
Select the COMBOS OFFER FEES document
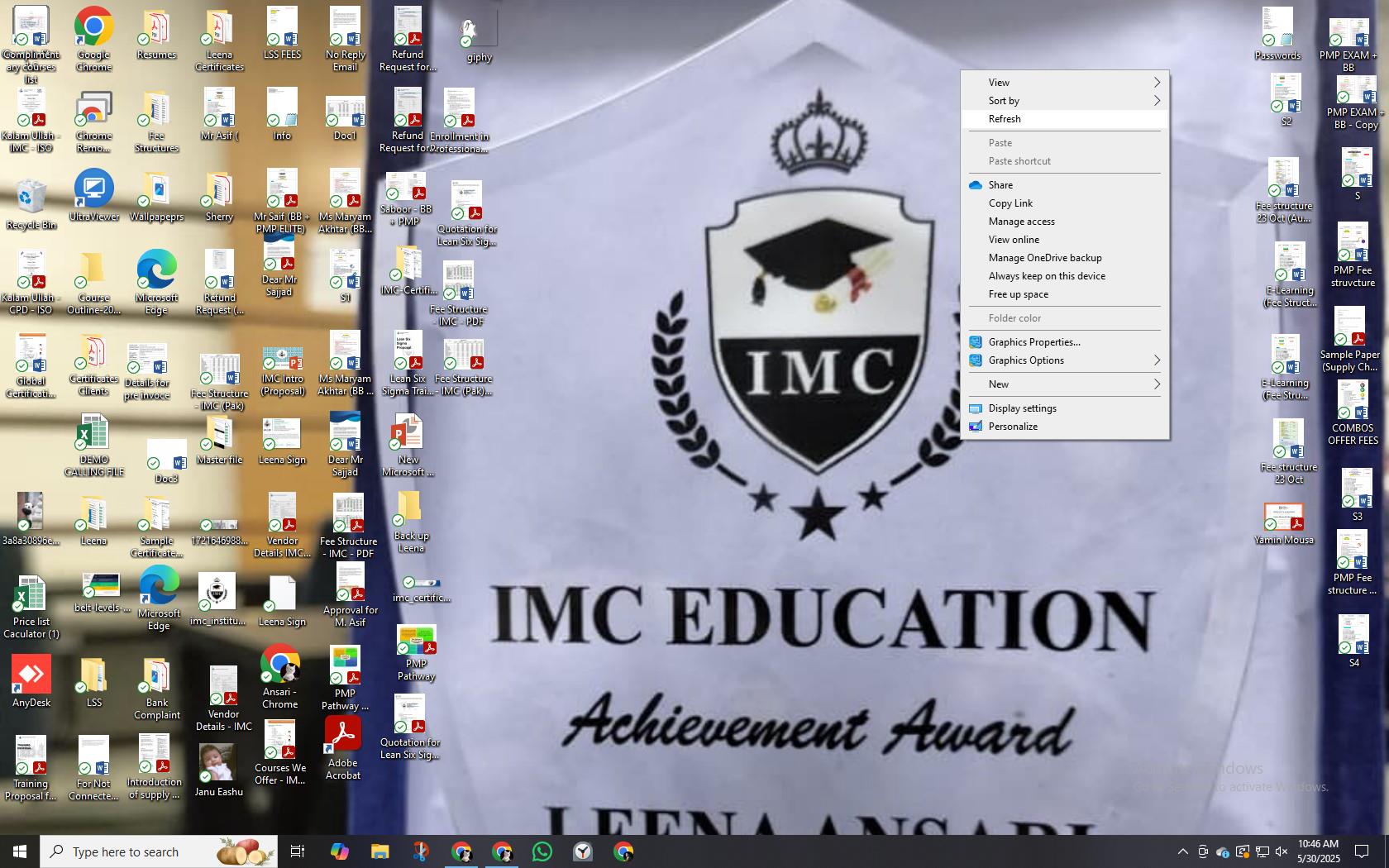click(x=1353, y=413)
